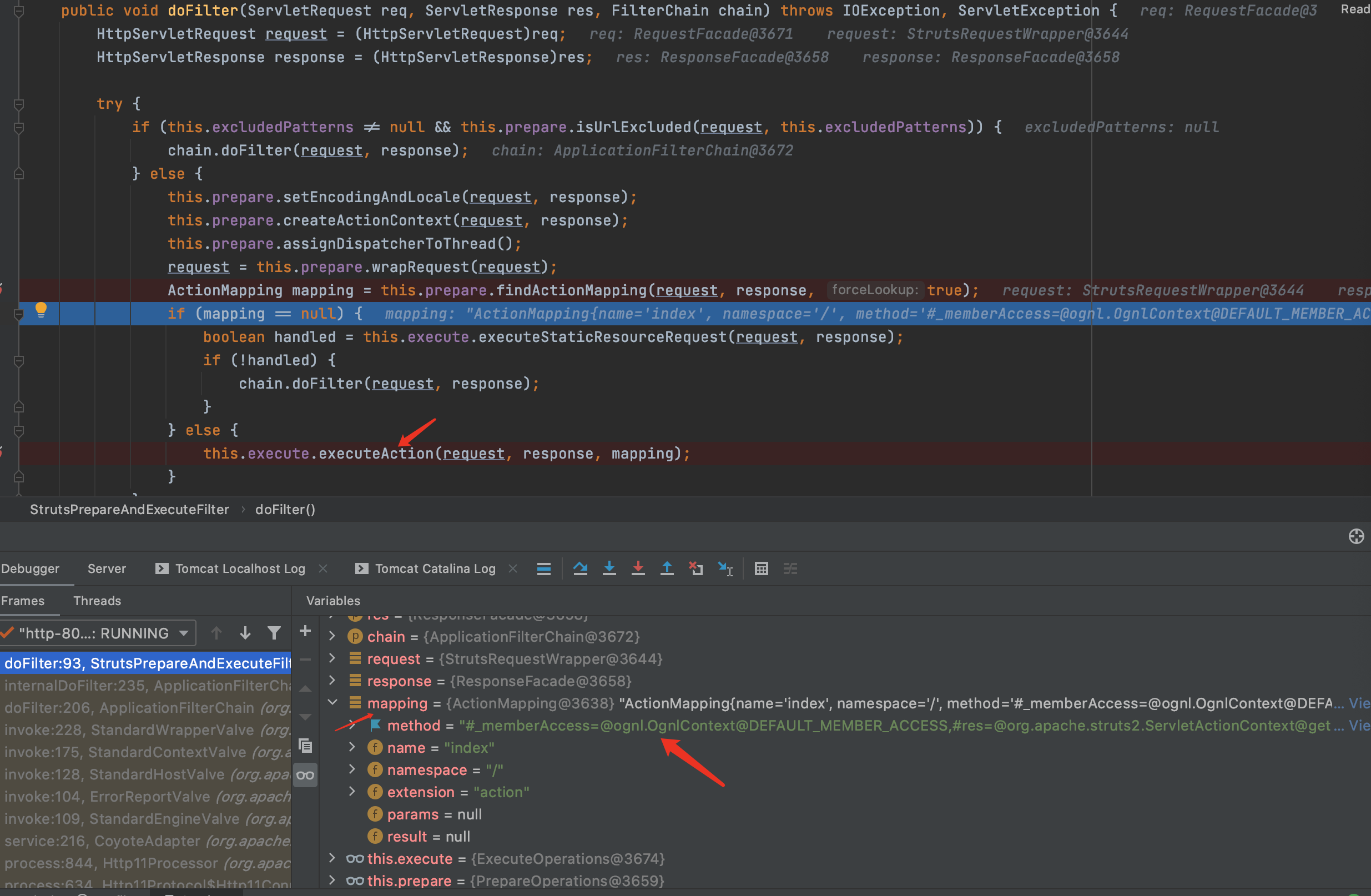Collapse the mapping variable node
The width and height of the screenshot is (1371, 896).
[332, 702]
